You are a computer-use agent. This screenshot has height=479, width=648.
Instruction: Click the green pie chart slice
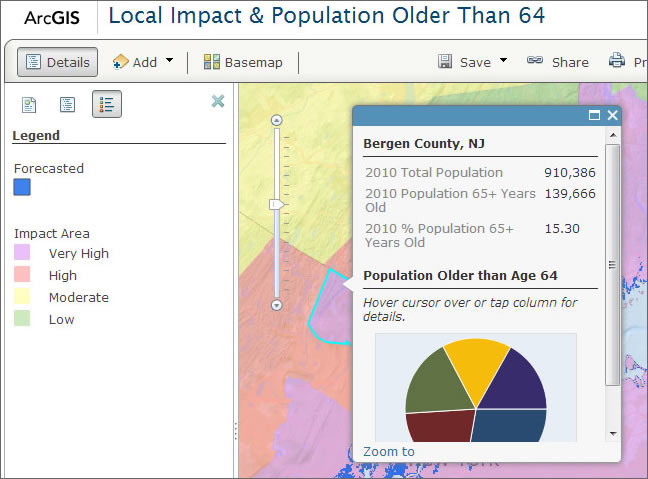[439, 384]
